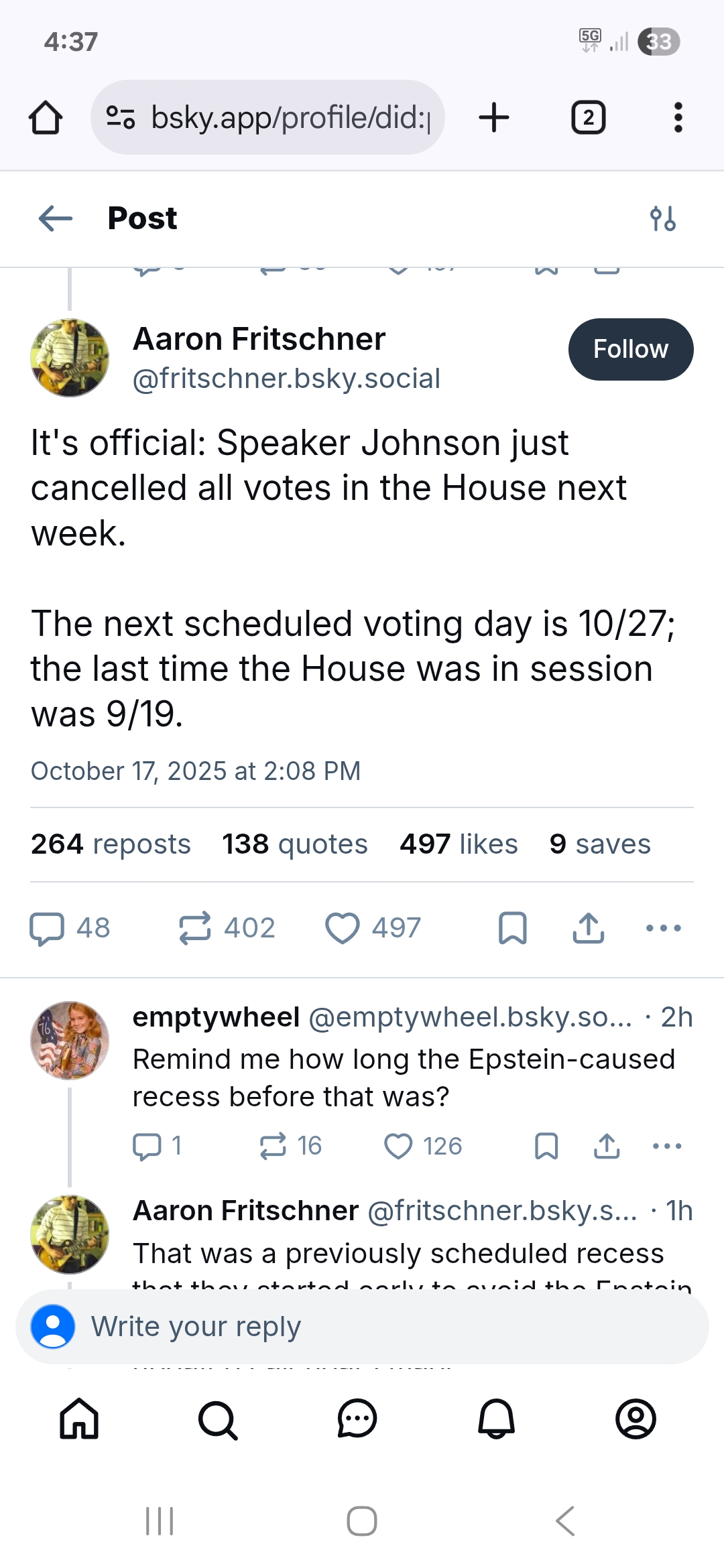724x1568 pixels.
Task: Open thread view settings sliders icon
Action: pyautogui.click(x=663, y=218)
